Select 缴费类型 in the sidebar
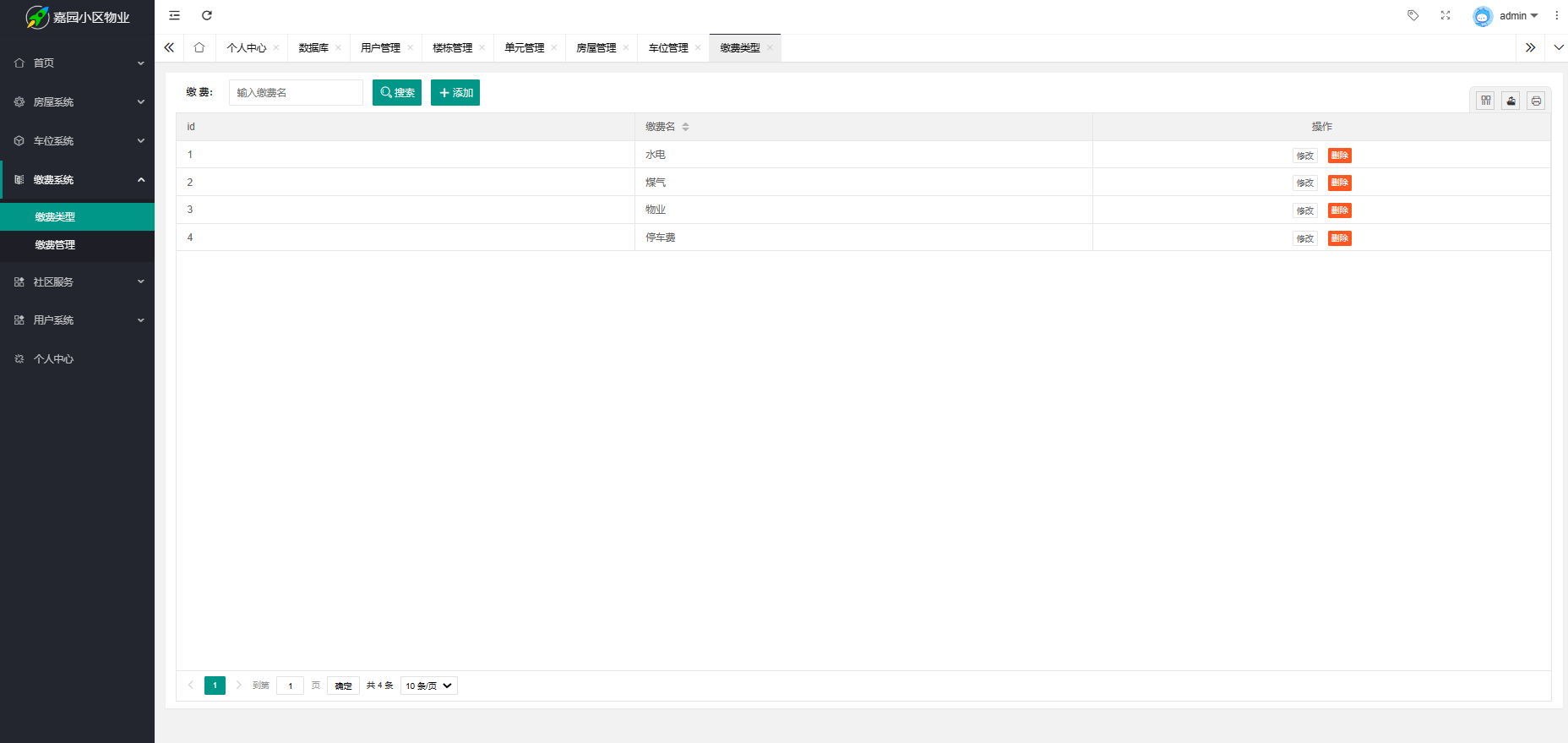Viewport: 1568px width, 743px height. (x=77, y=217)
